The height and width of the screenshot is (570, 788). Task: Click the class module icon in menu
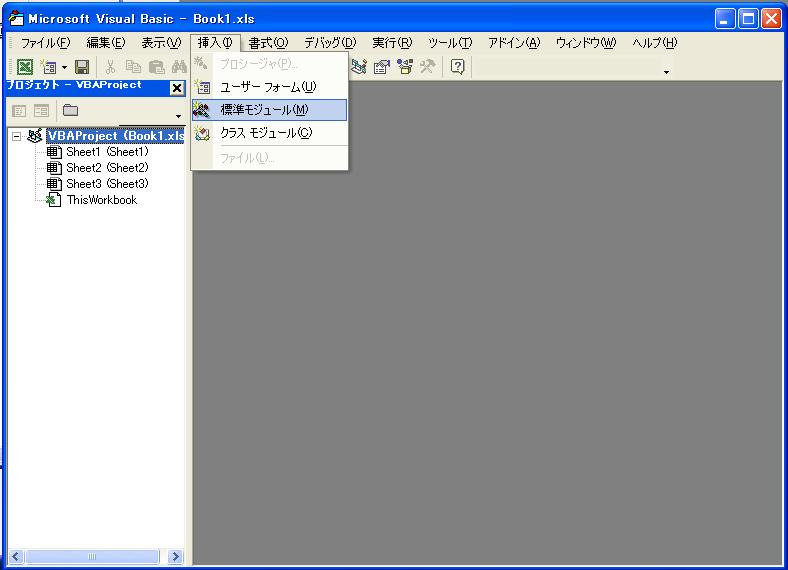click(202, 133)
